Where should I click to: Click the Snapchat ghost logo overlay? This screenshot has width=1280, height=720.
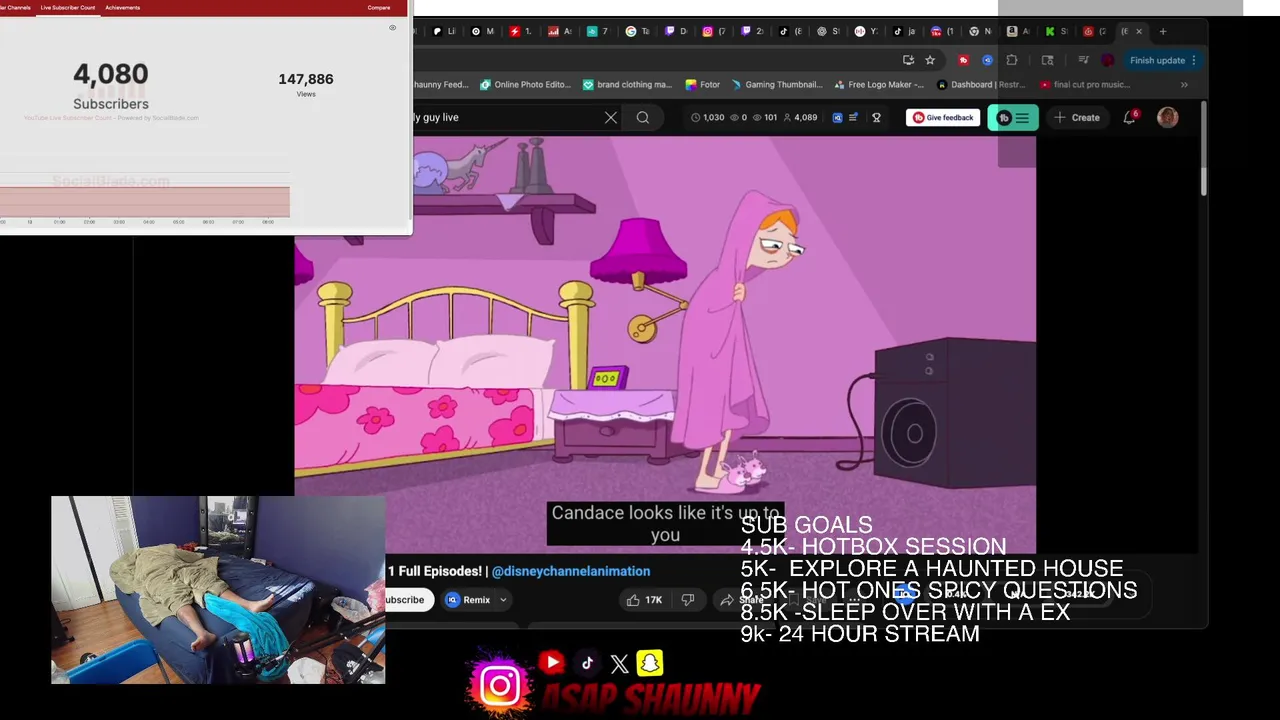click(650, 663)
